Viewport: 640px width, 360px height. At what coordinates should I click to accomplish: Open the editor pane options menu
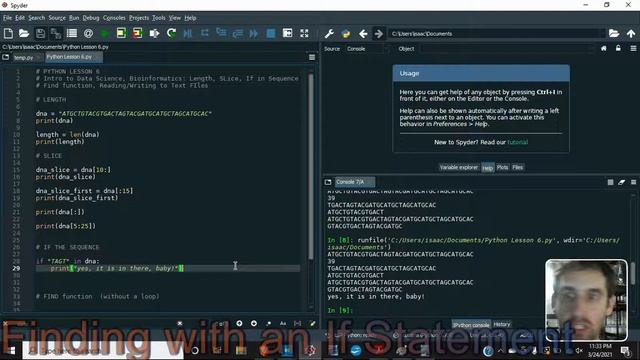[312, 58]
